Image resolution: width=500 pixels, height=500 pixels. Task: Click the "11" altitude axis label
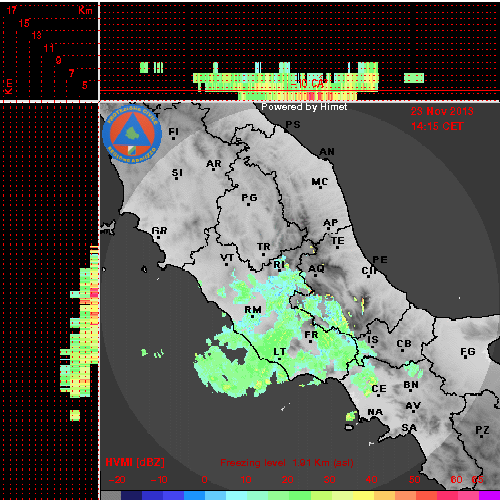(49, 48)
